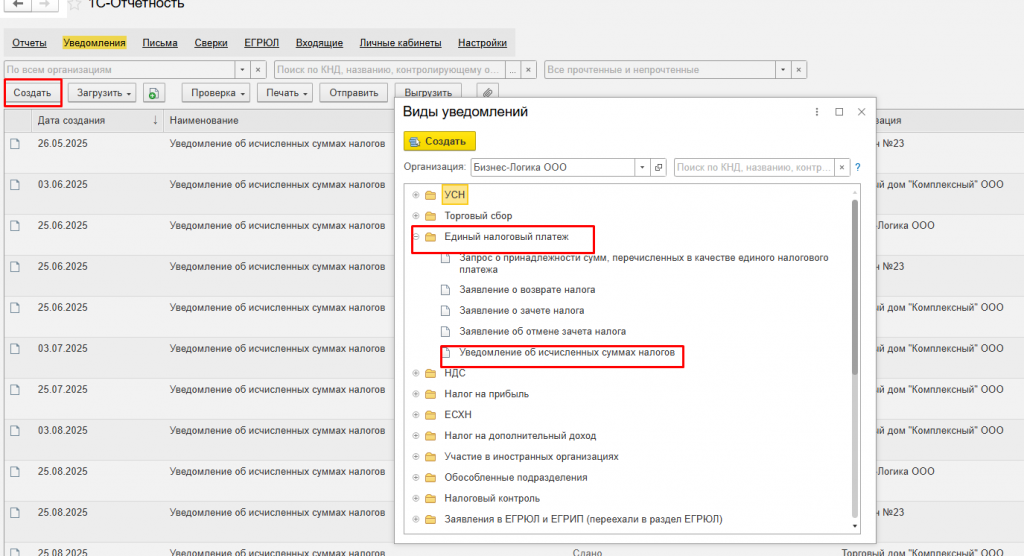Click the Выгрузить button
The width and height of the screenshot is (1024, 556).
pos(428,93)
